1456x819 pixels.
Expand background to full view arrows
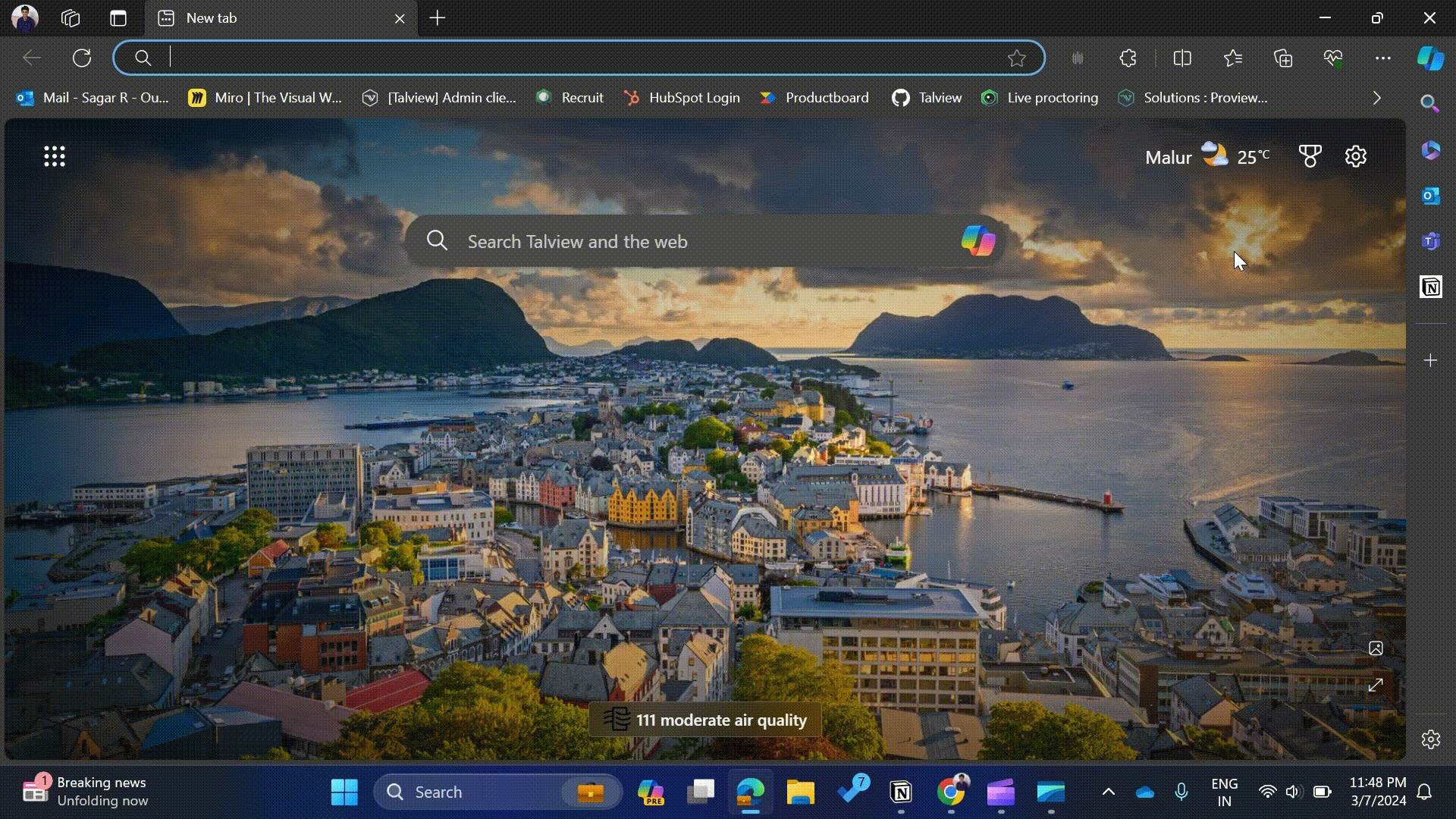tap(1376, 686)
